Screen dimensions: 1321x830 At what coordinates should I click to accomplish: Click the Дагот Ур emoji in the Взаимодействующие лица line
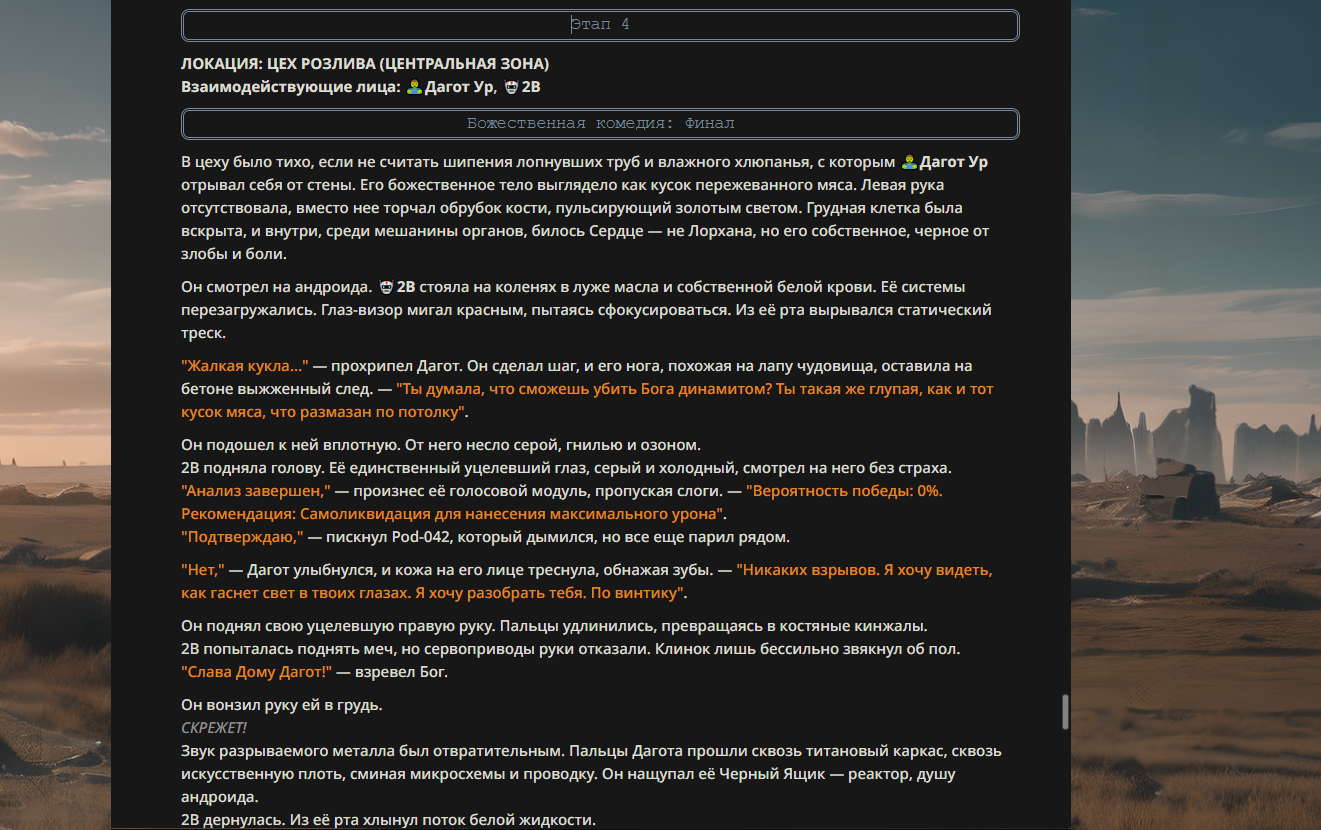pyautogui.click(x=413, y=87)
